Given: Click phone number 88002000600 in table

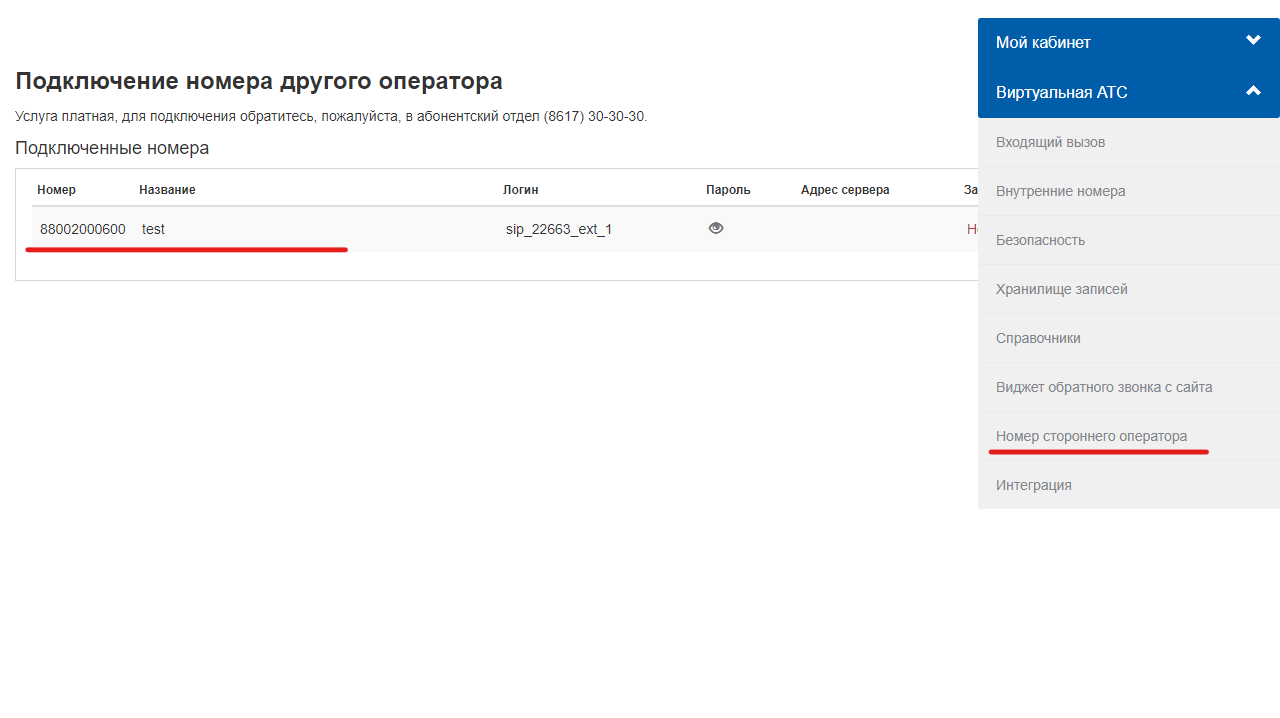Looking at the screenshot, I should (83, 229).
